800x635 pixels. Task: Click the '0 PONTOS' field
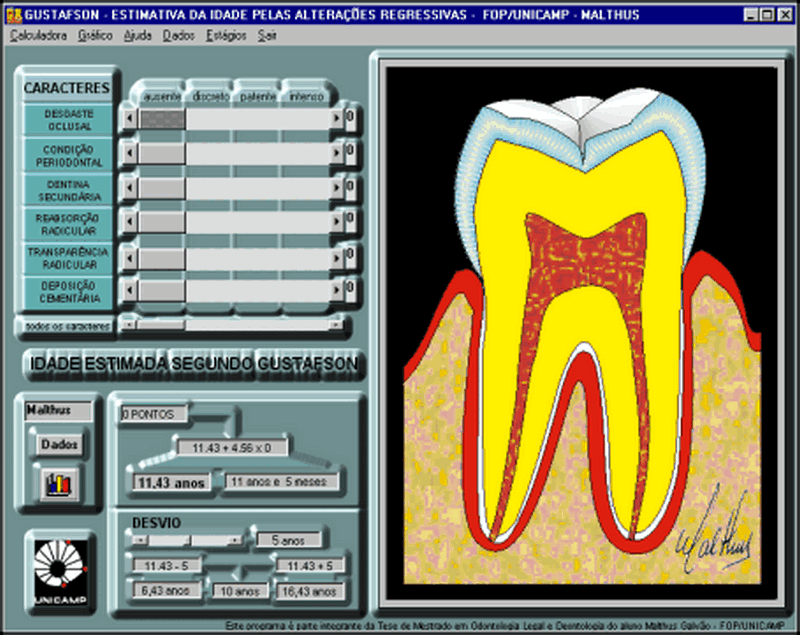click(154, 414)
